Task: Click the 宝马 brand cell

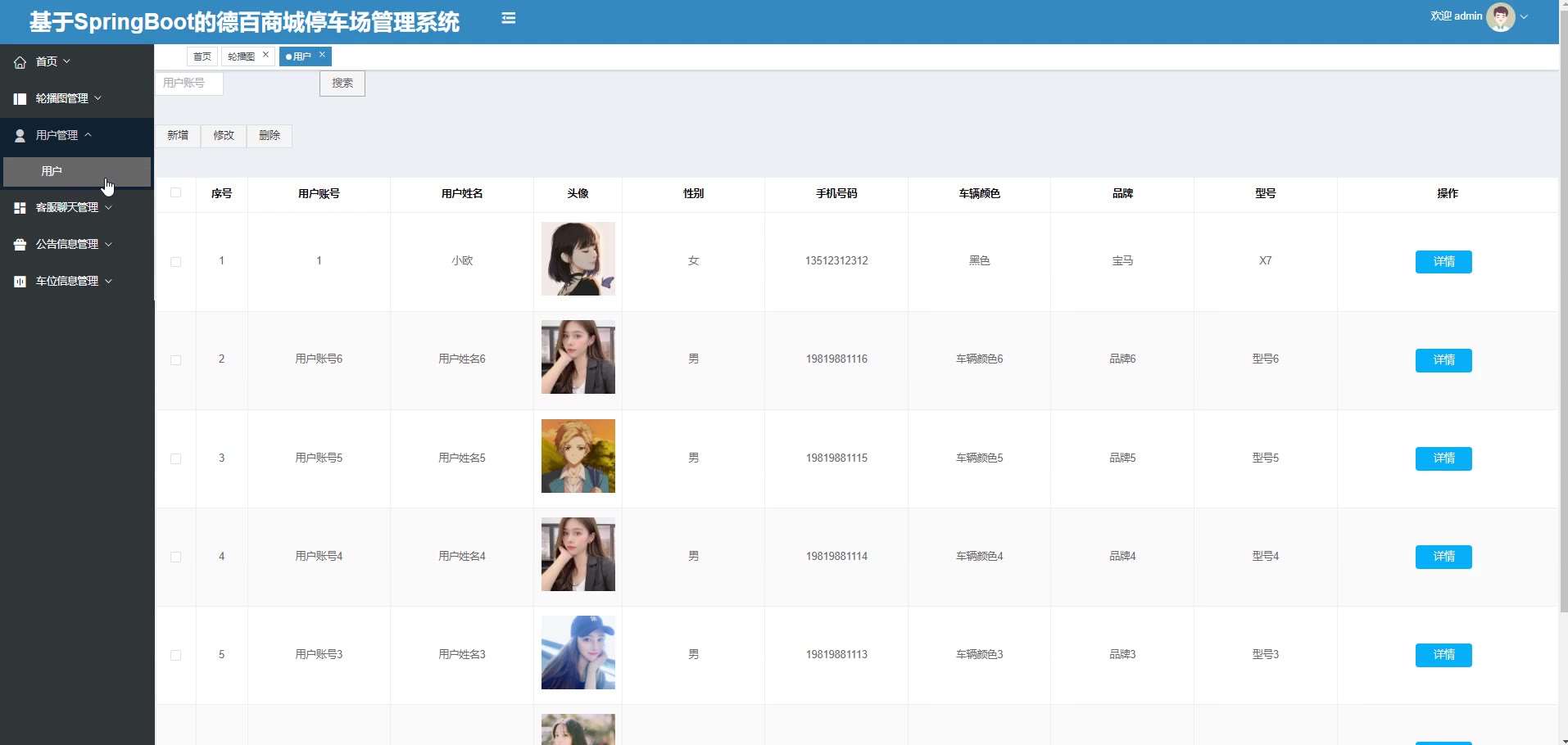Action: coord(1122,260)
